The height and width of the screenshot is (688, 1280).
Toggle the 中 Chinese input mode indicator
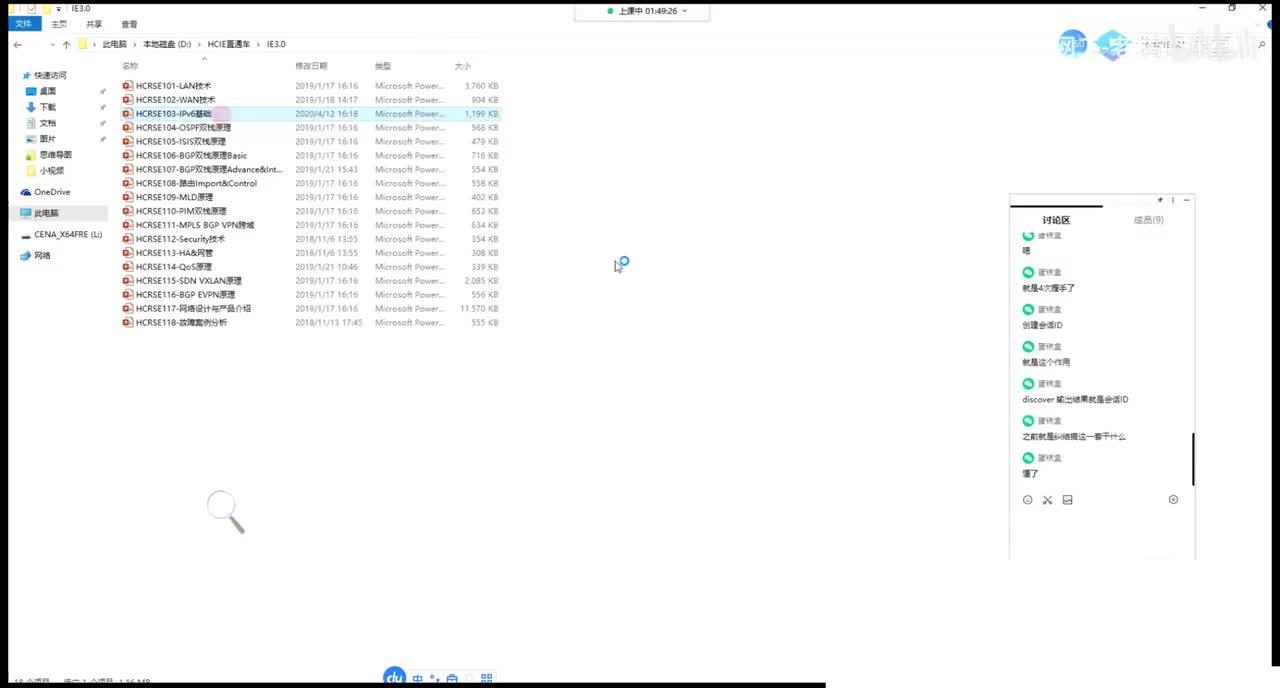click(x=418, y=678)
